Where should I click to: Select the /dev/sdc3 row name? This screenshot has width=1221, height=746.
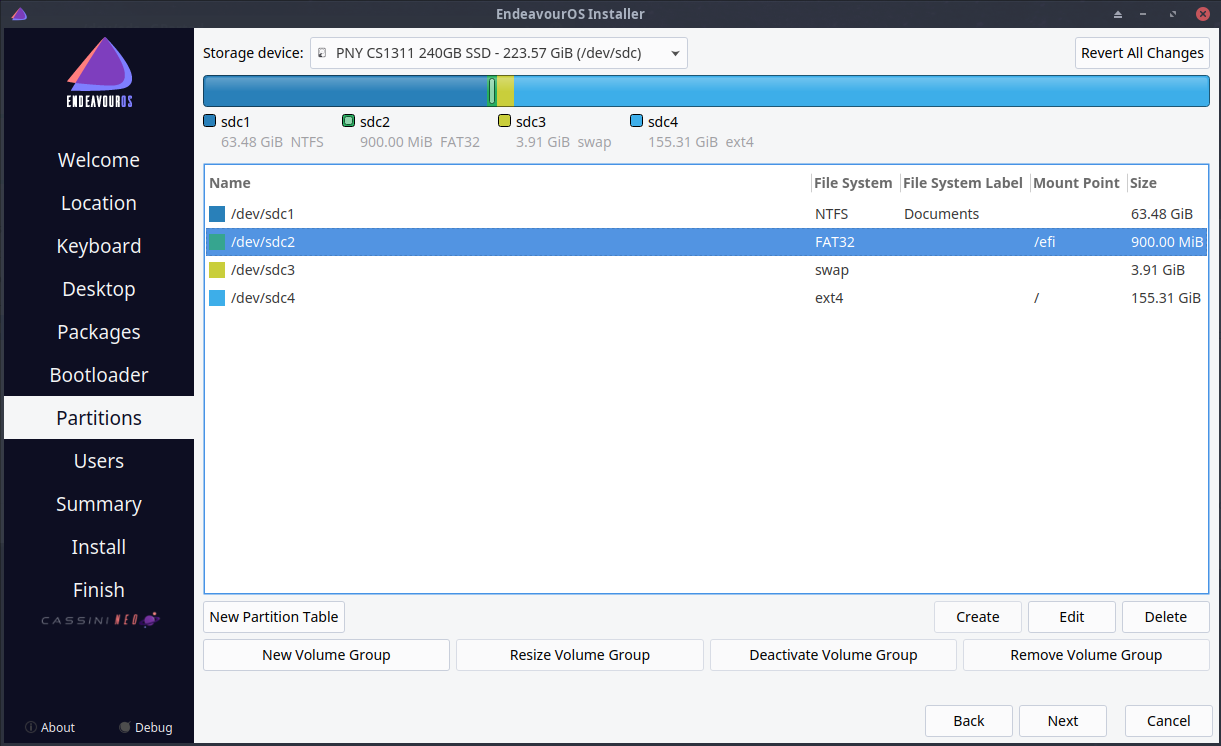(x=262, y=270)
